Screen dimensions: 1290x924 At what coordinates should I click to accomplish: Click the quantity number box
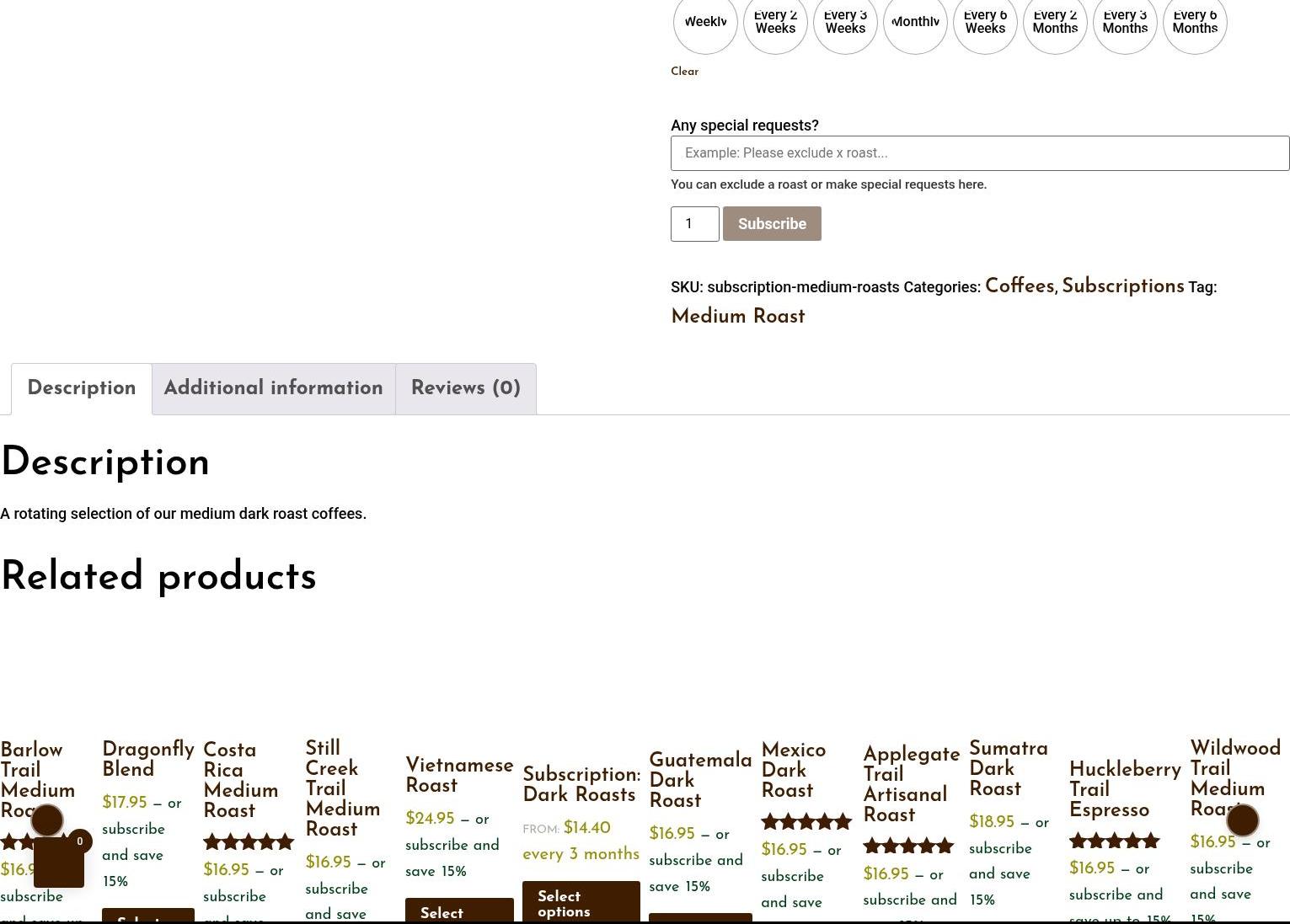point(694,224)
